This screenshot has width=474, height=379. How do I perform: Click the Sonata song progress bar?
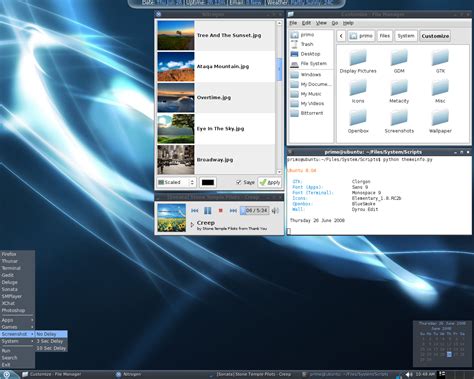pyautogui.click(x=254, y=210)
